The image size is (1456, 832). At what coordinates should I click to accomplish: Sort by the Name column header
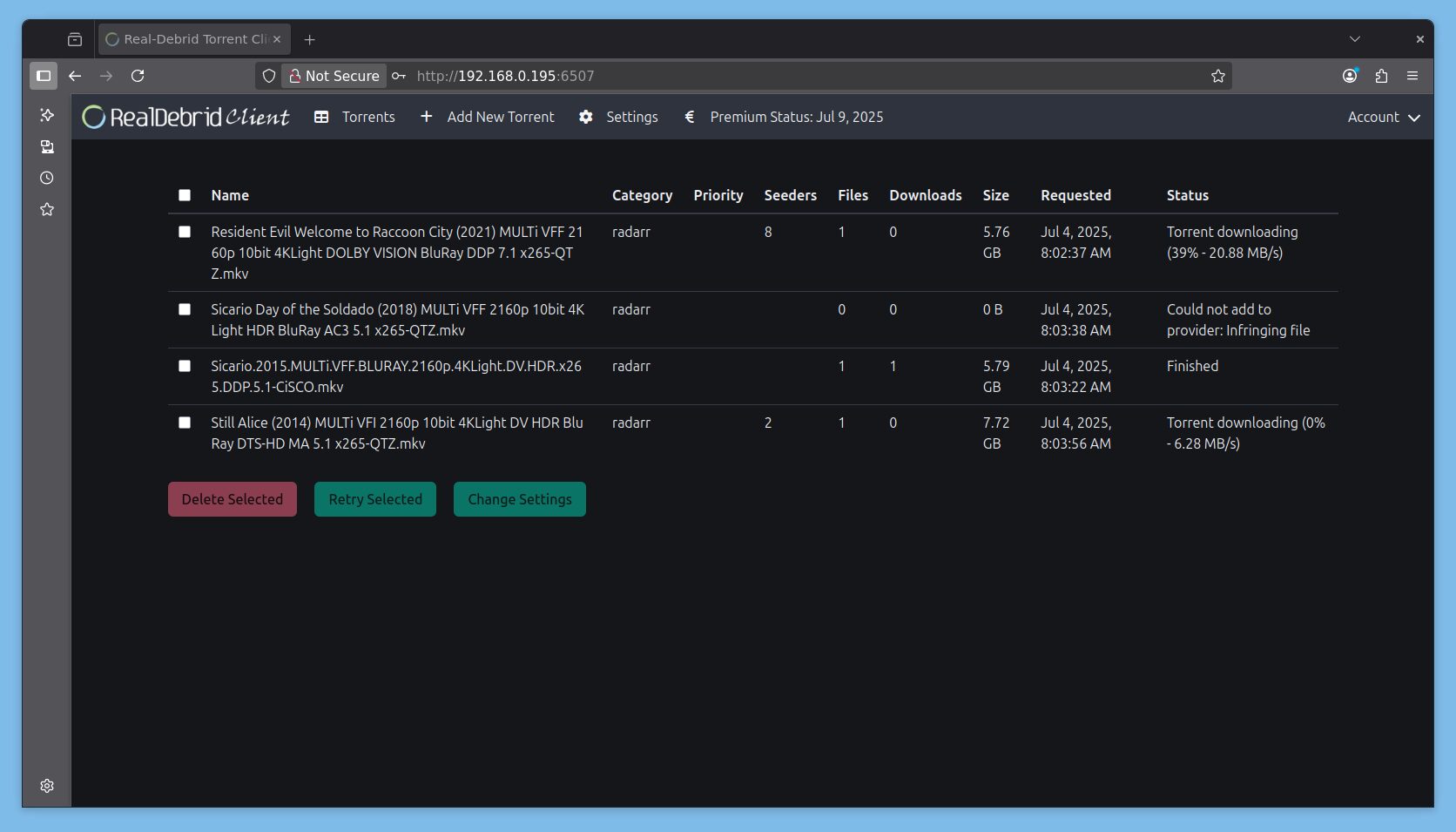[x=230, y=195]
